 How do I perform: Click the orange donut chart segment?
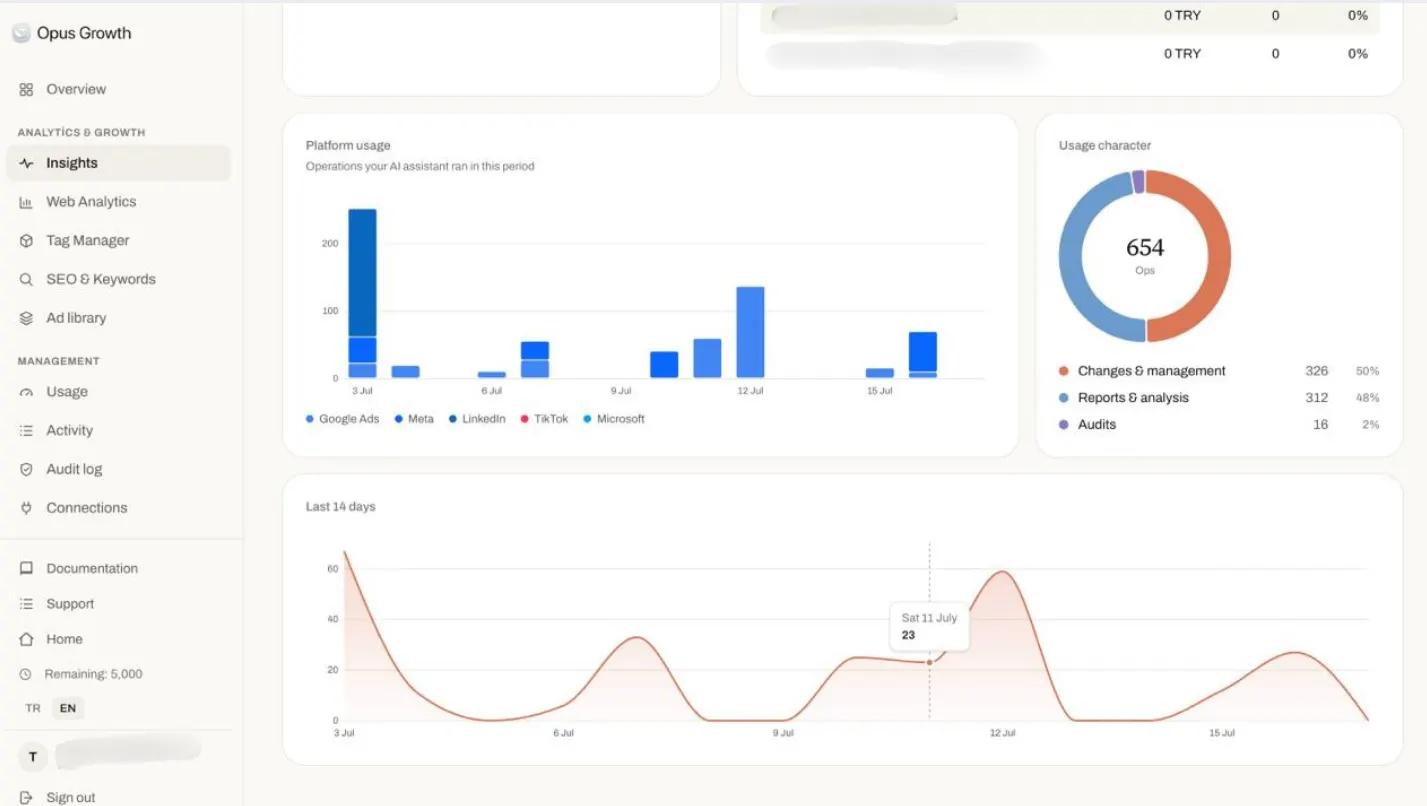pyautogui.click(x=1219, y=256)
